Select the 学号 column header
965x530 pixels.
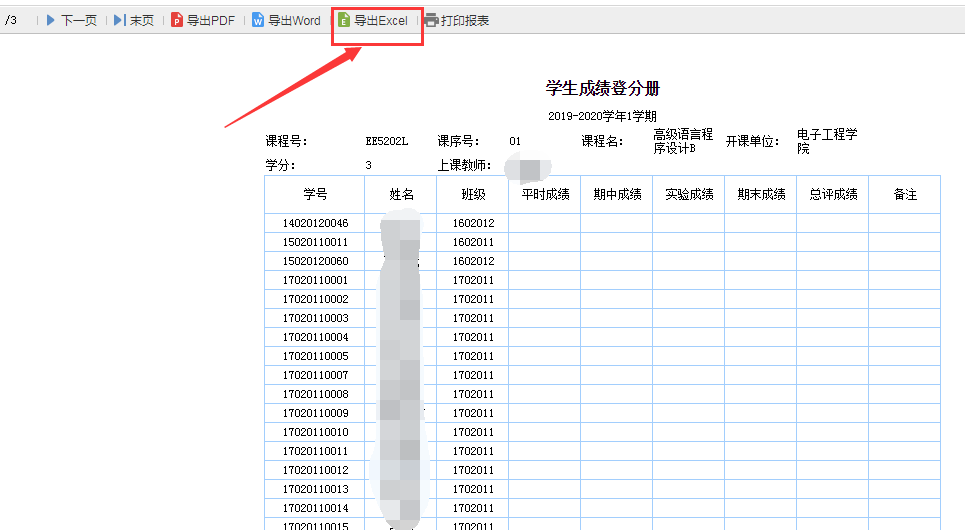click(x=315, y=194)
